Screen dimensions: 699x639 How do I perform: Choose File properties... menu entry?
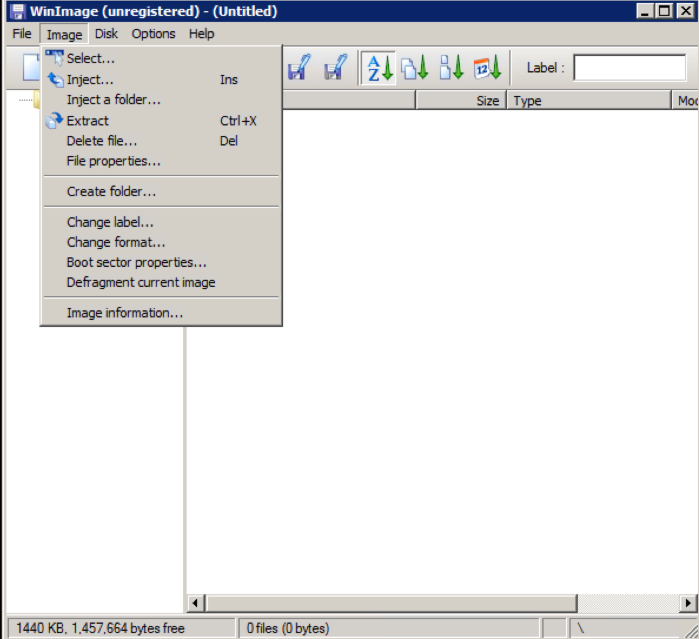[161, 161]
